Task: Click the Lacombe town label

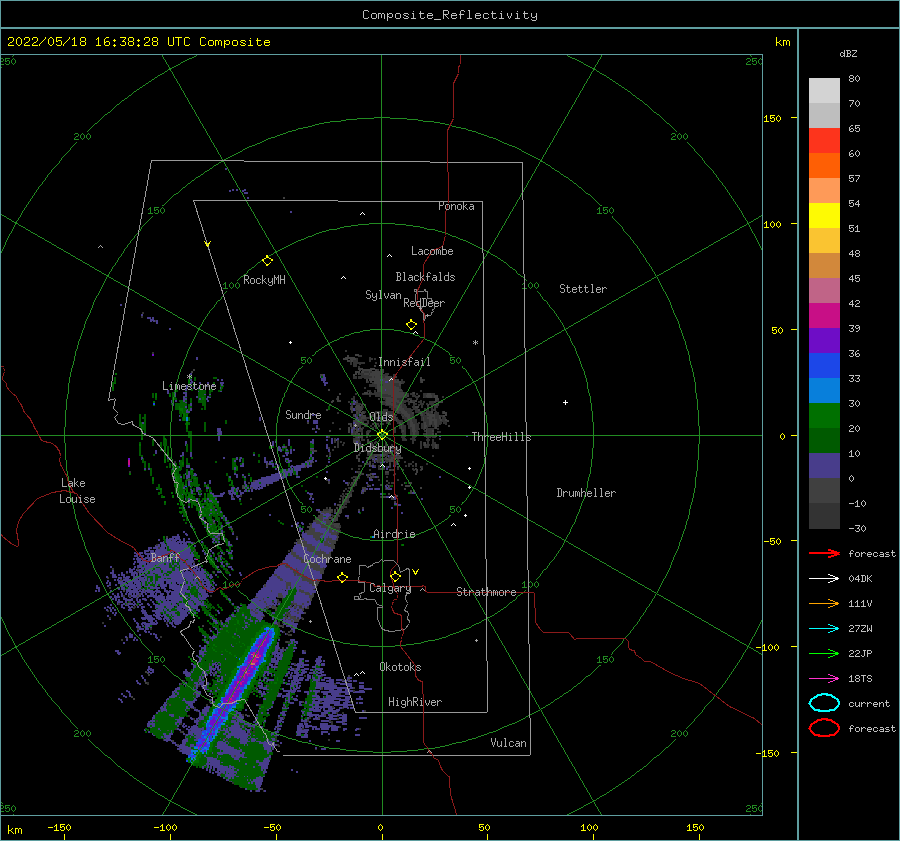Action: point(432,251)
